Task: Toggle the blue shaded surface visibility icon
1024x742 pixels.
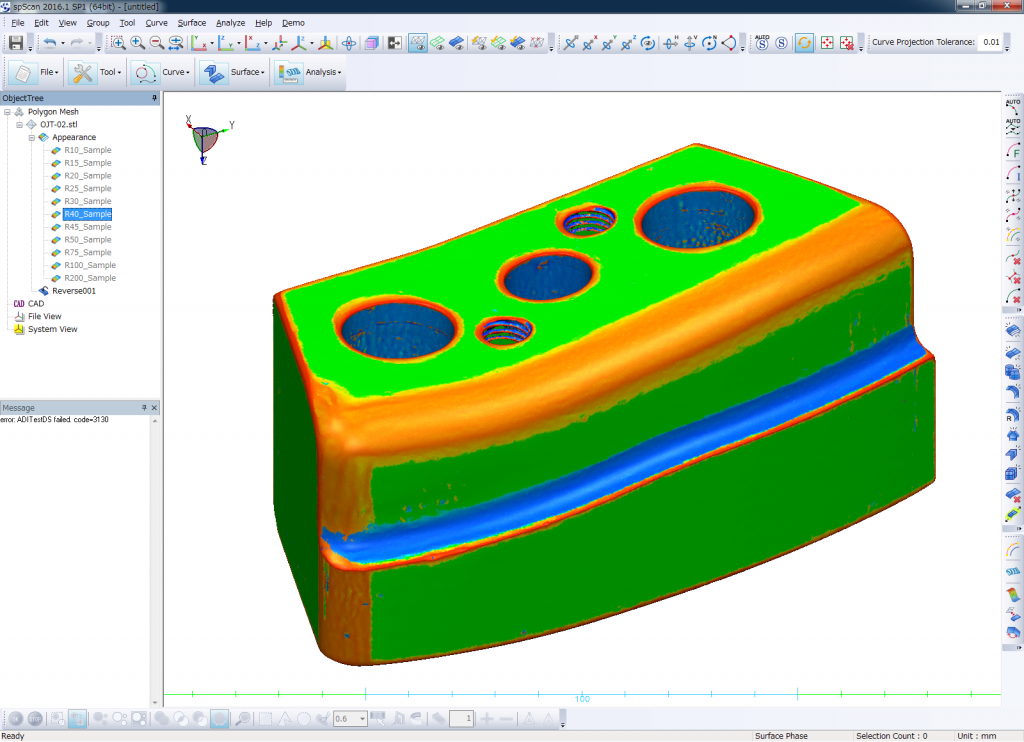Action: [456, 43]
